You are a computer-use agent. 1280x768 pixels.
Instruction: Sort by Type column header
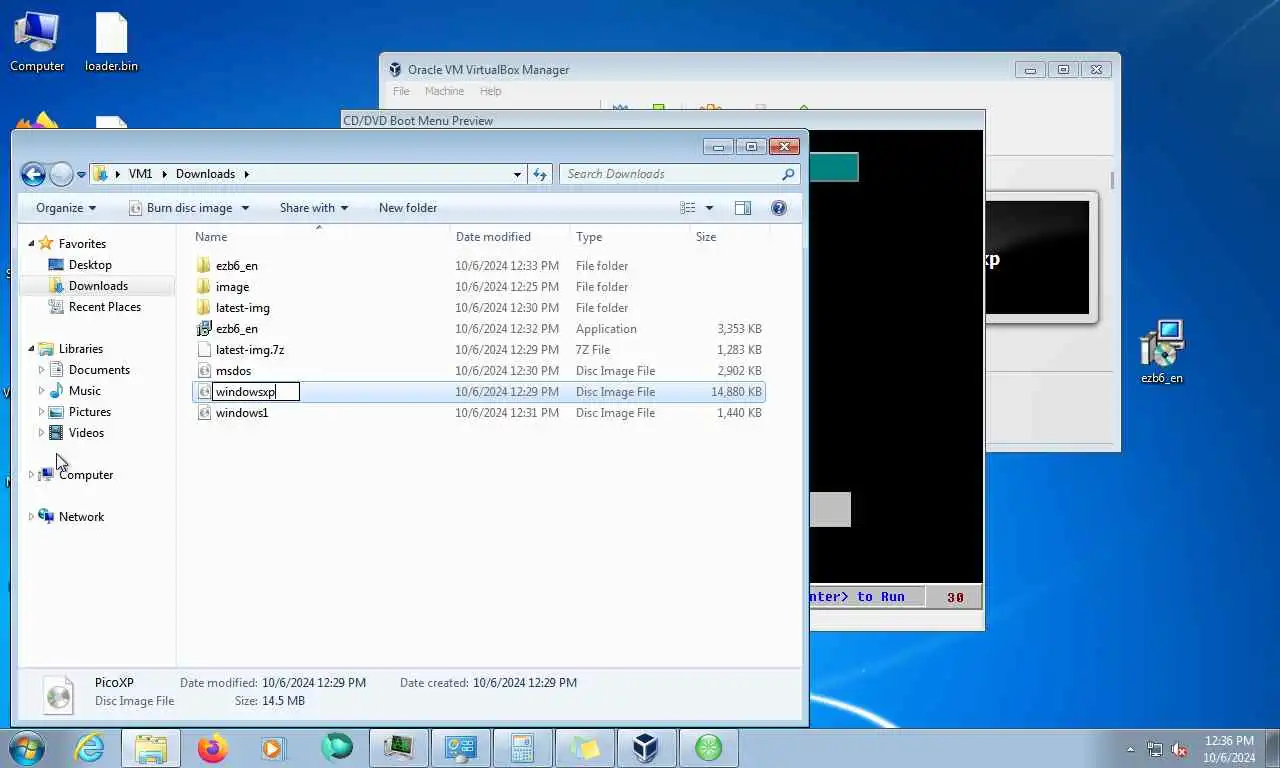coord(629,237)
